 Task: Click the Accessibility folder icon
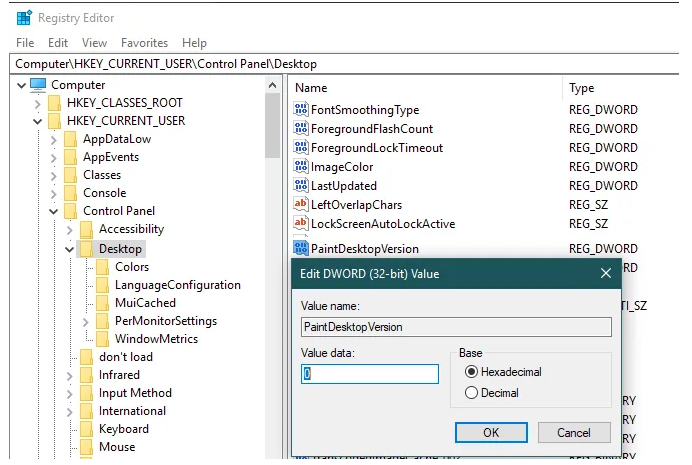point(86,229)
